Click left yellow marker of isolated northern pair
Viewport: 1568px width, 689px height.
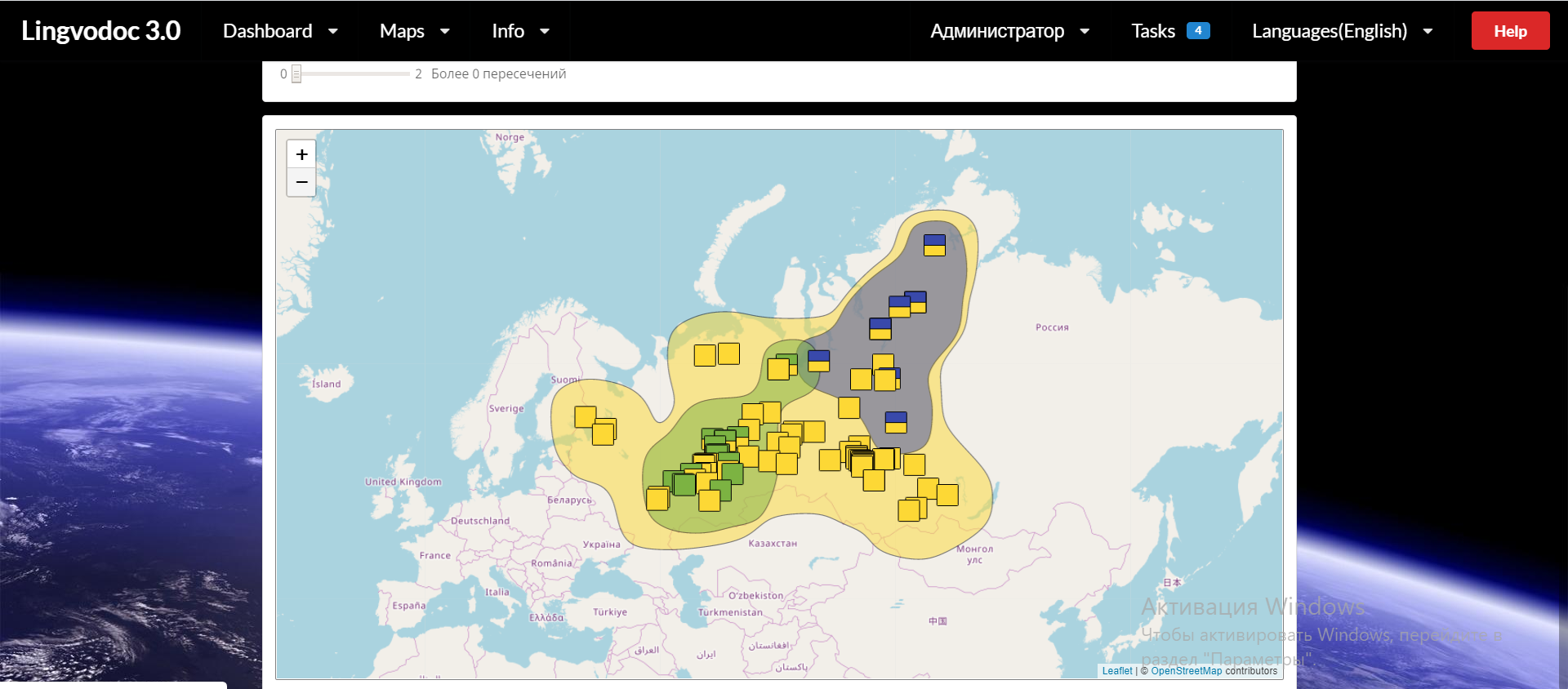[705, 355]
